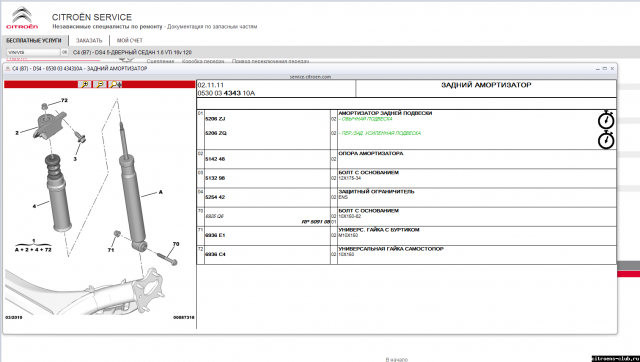Click callout 71 on the diagram

click(x=111, y=250)
